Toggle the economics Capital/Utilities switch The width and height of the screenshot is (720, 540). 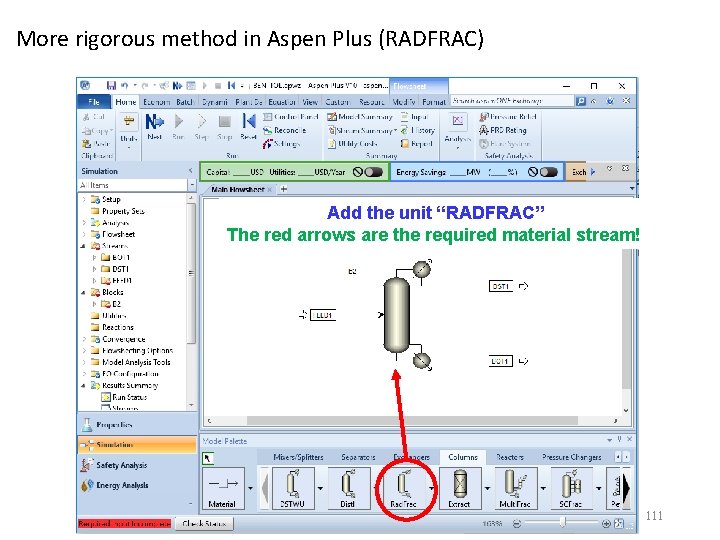click(x=373, y=172)
